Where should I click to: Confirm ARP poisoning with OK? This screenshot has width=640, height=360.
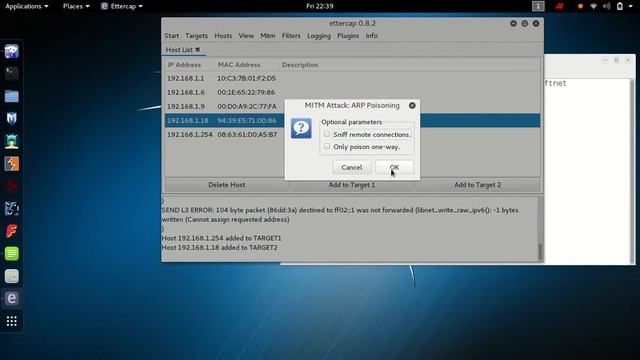pyautogui.click(x=394, y=167)
